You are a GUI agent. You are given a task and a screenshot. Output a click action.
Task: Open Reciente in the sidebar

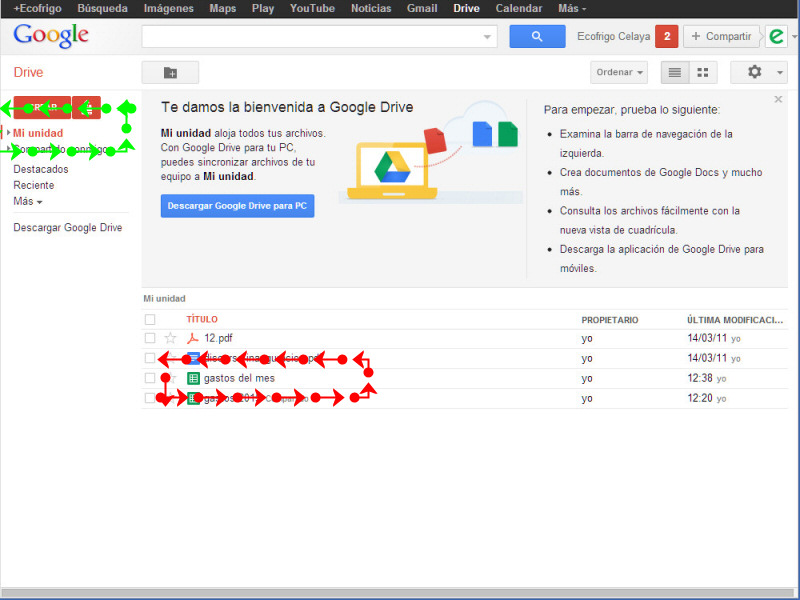[34, 185]
